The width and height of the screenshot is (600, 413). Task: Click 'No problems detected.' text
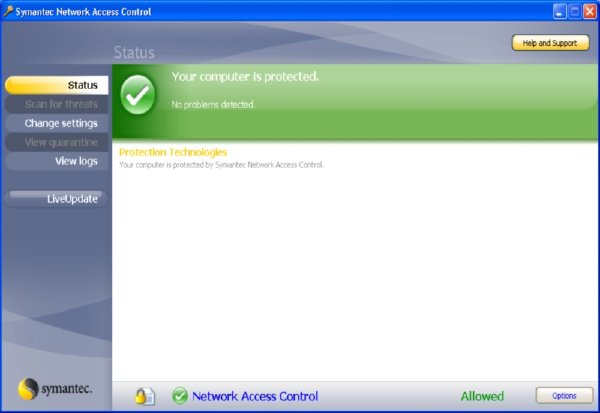(213, 104)
